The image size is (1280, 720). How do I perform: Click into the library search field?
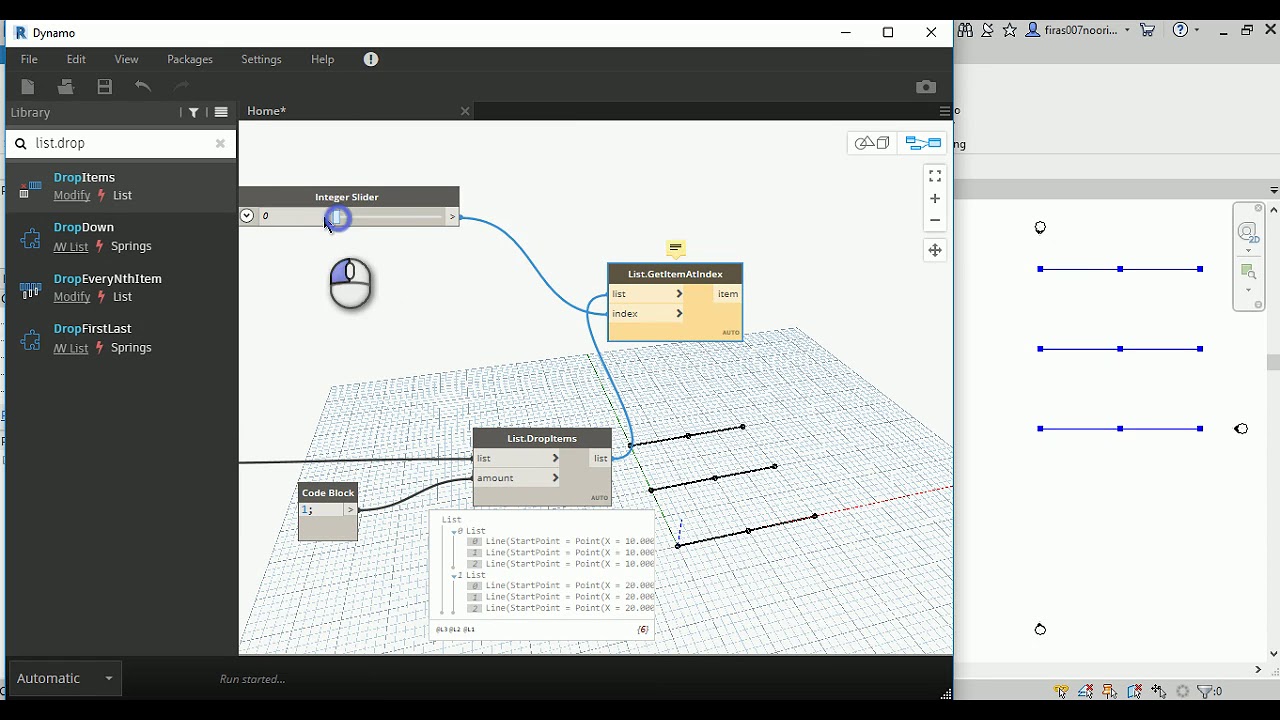[x=122, y=143]
